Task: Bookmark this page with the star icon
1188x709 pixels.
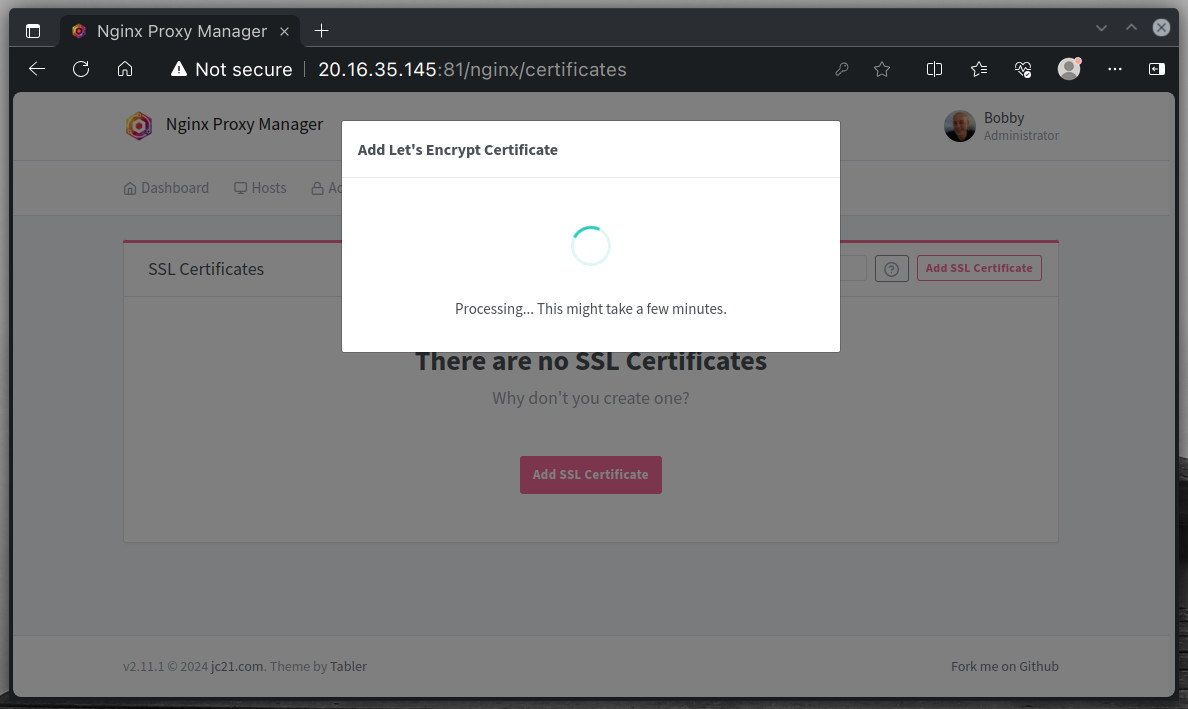Action: pos(882,69)
